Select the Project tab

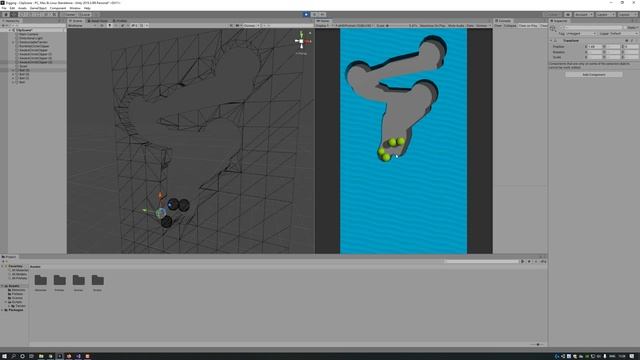pyautogui.click(x=9, y=257)
